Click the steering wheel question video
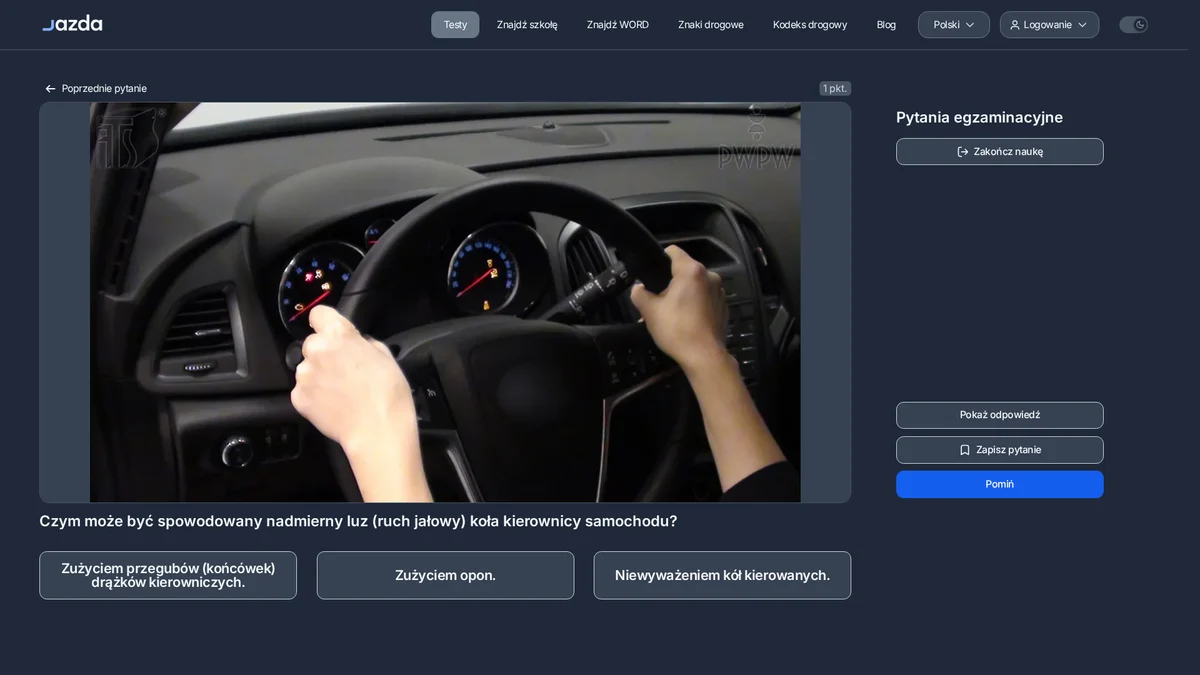This screenshot has width=1200, height=675. 445,302
